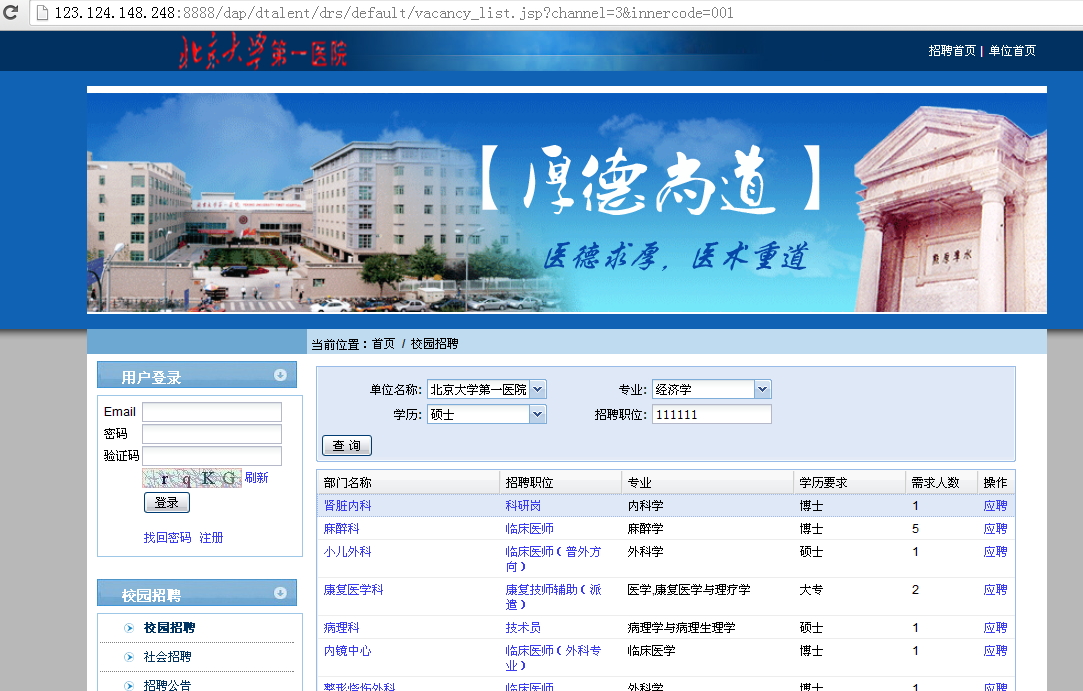Click the 招聘职位 column header
The image size is (1083, 691).
560,482
